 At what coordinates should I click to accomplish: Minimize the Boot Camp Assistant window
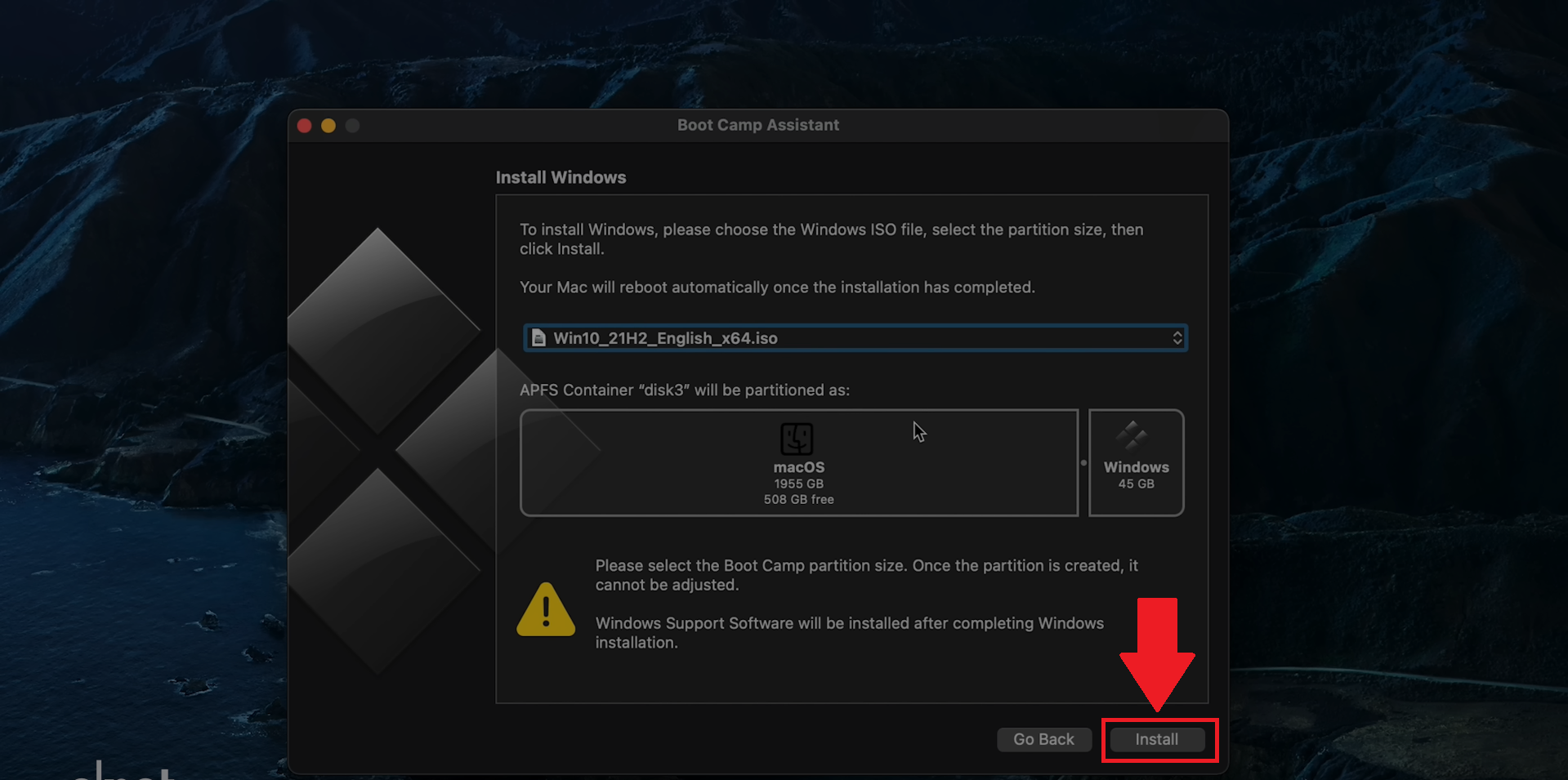tap(328, 126)
